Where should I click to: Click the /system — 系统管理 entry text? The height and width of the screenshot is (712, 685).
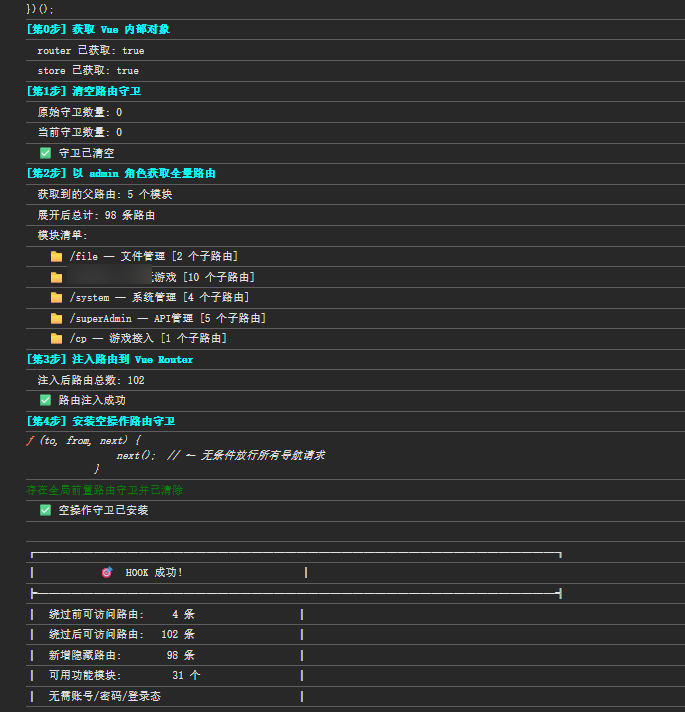(159, 297)
